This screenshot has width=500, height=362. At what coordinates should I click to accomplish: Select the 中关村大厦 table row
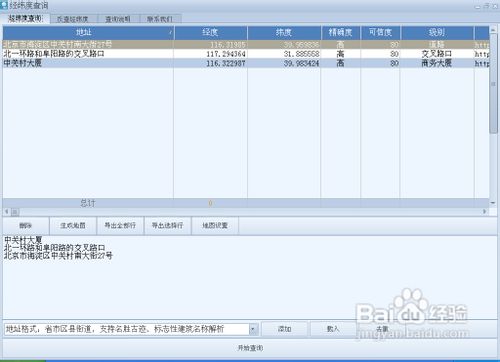point(246,63)
